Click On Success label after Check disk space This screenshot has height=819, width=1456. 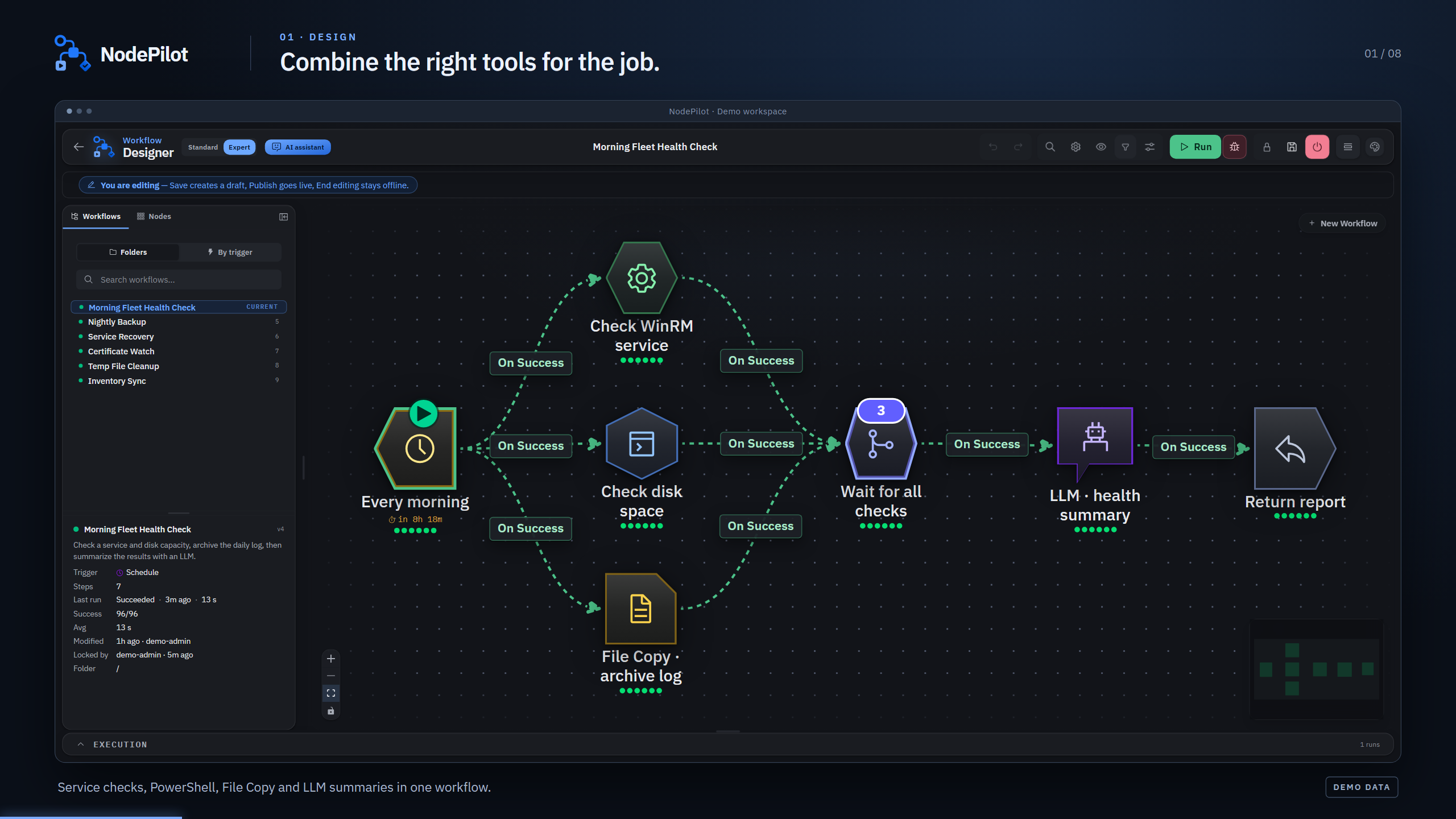click(761, 444)
